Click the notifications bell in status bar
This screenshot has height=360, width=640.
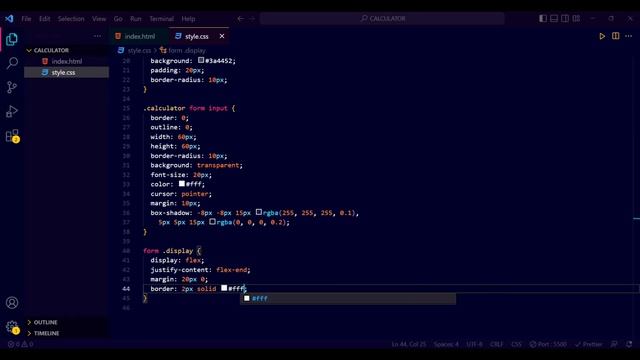click(629, 344)
